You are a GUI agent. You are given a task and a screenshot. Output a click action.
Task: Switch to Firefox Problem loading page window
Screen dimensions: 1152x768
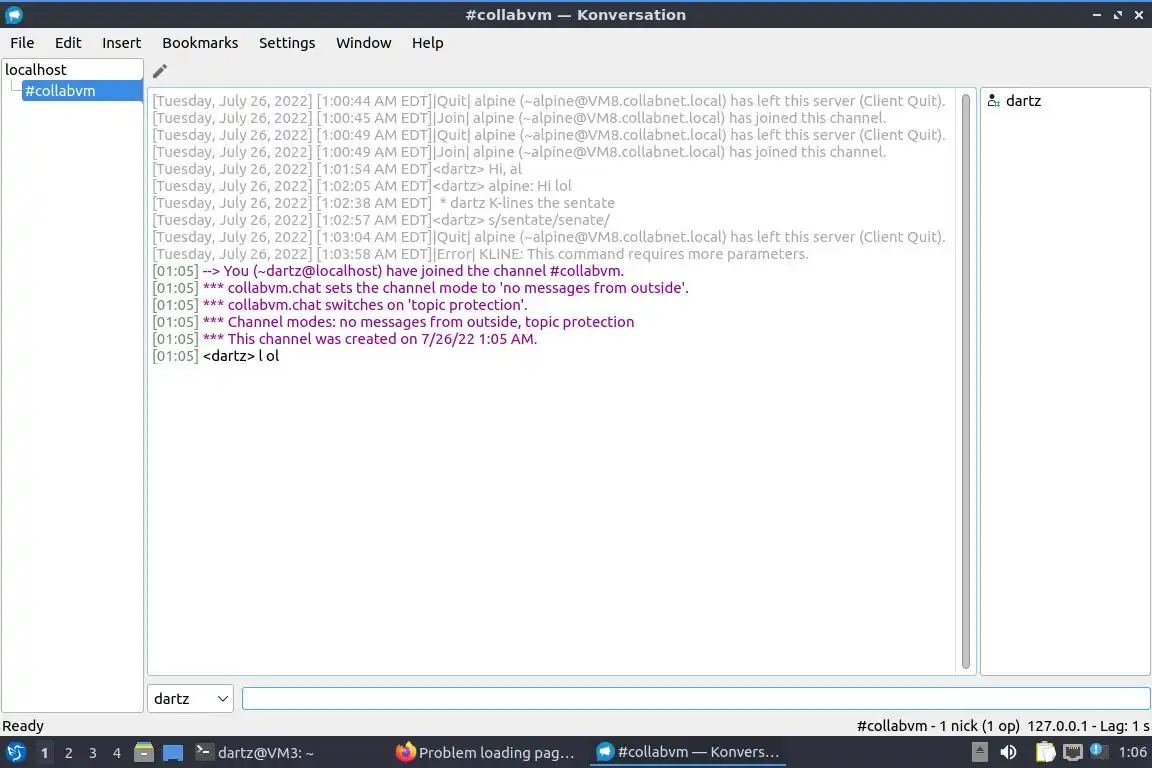click(x=486, y=753)
